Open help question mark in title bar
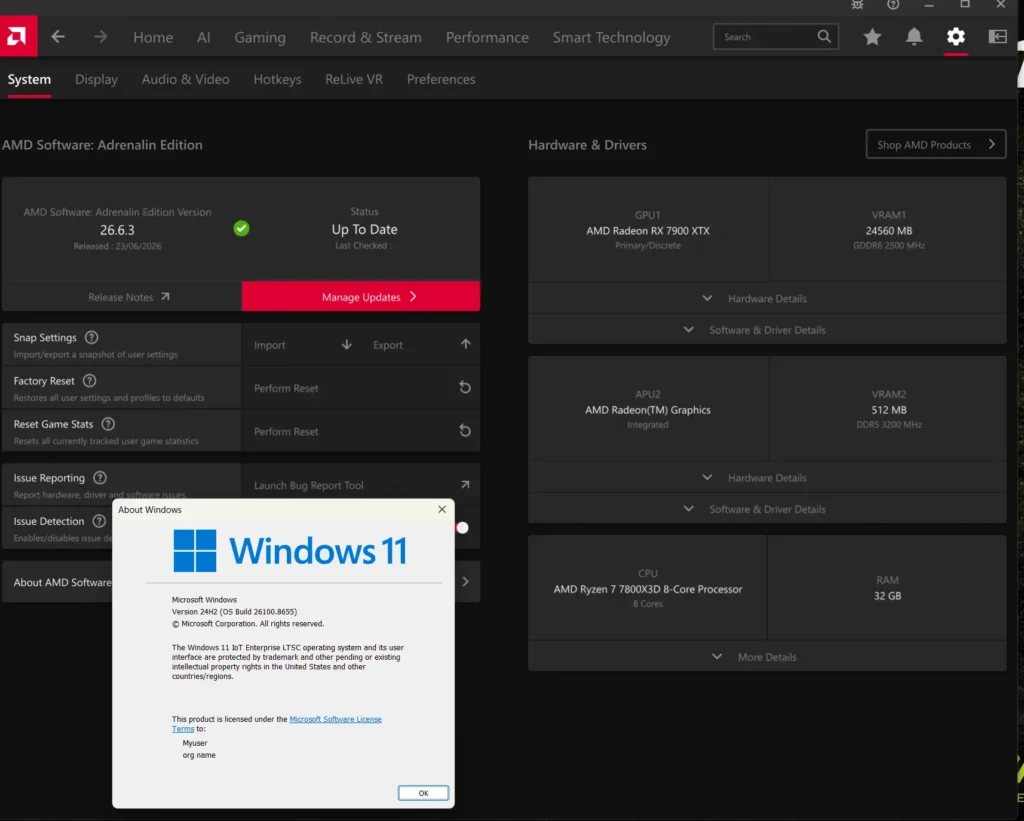 [893, 5]
